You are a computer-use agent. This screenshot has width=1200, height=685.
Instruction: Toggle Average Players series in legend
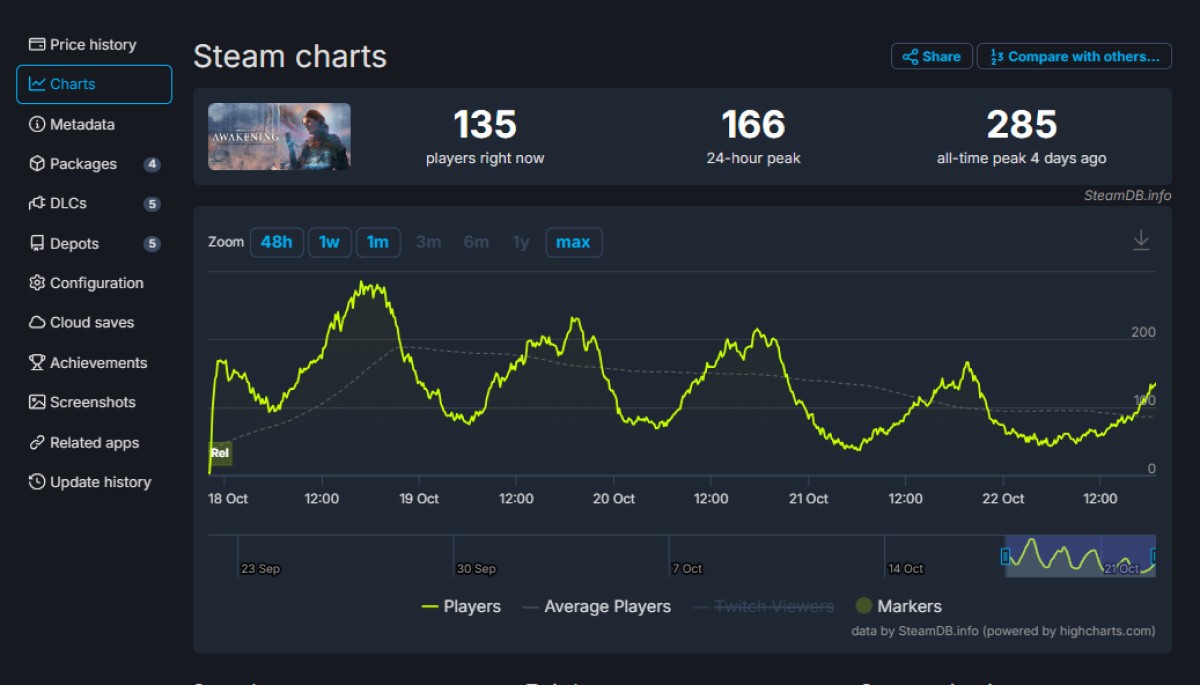tap(596, 606)
